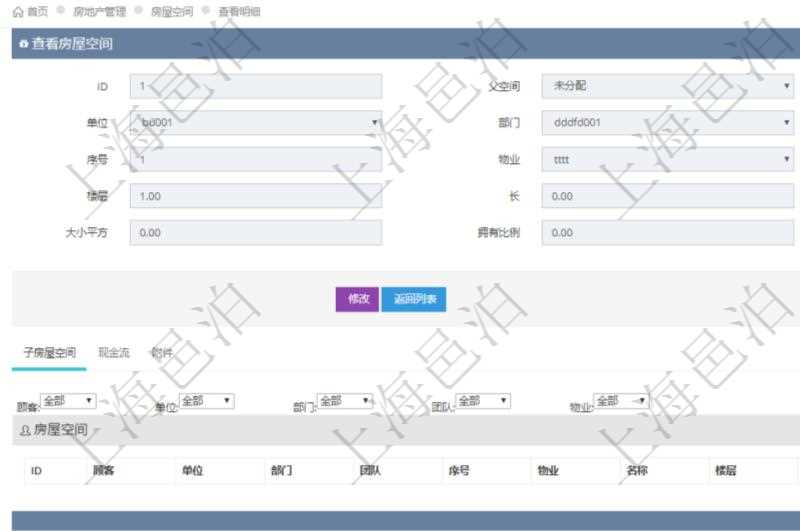Viewport: 800px width, 531px height.
Task: Switch to the 物件 tab
Action: tap(162, 352)
